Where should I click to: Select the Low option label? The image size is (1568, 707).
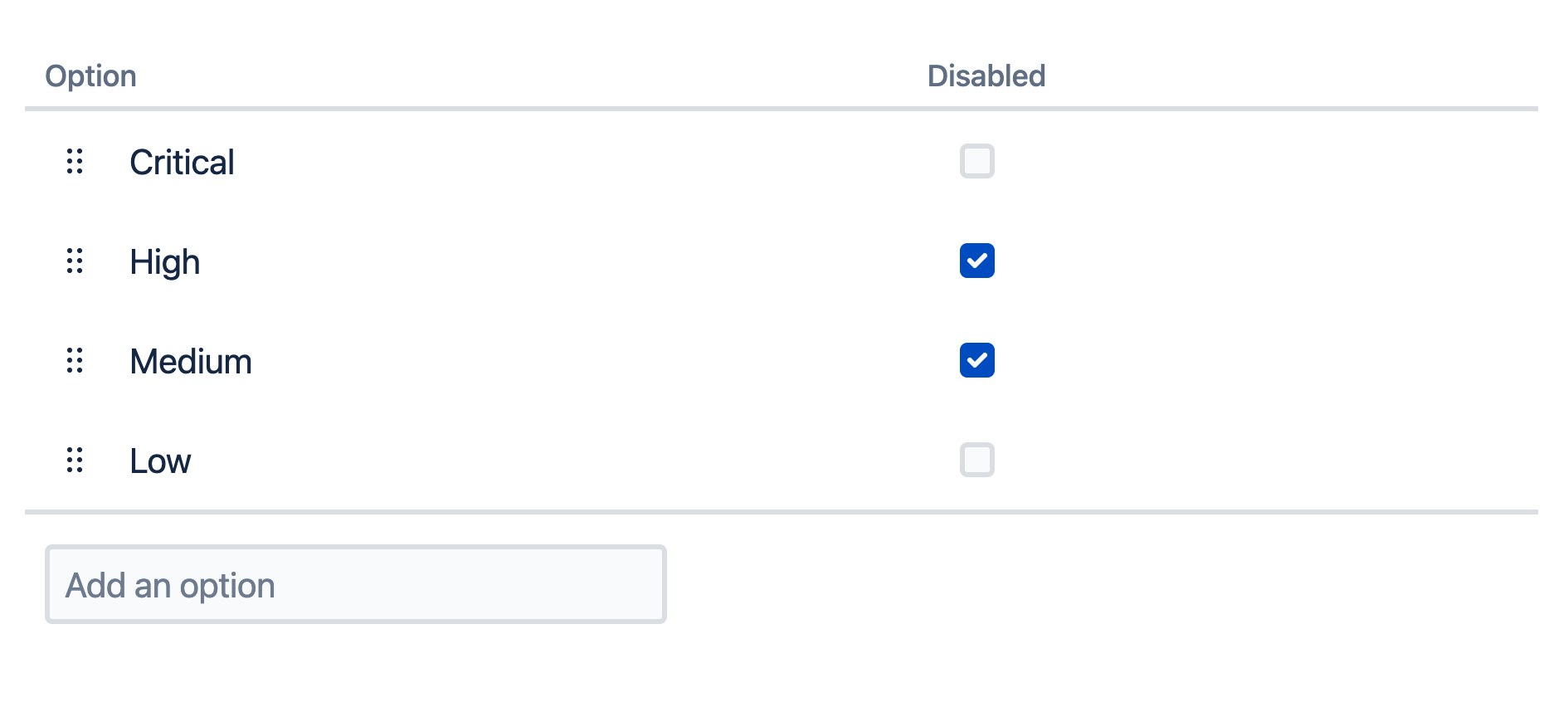[x=160, y=461]
